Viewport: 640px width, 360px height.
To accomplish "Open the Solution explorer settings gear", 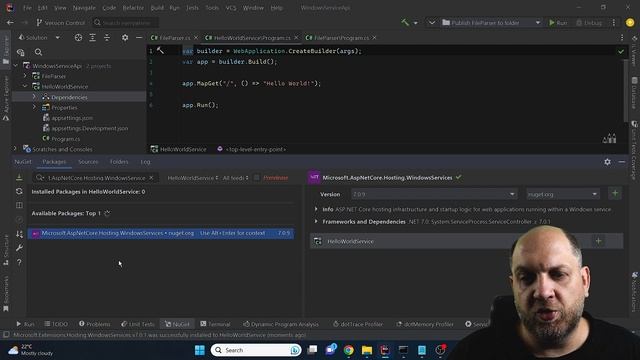I will coord(125,38).
